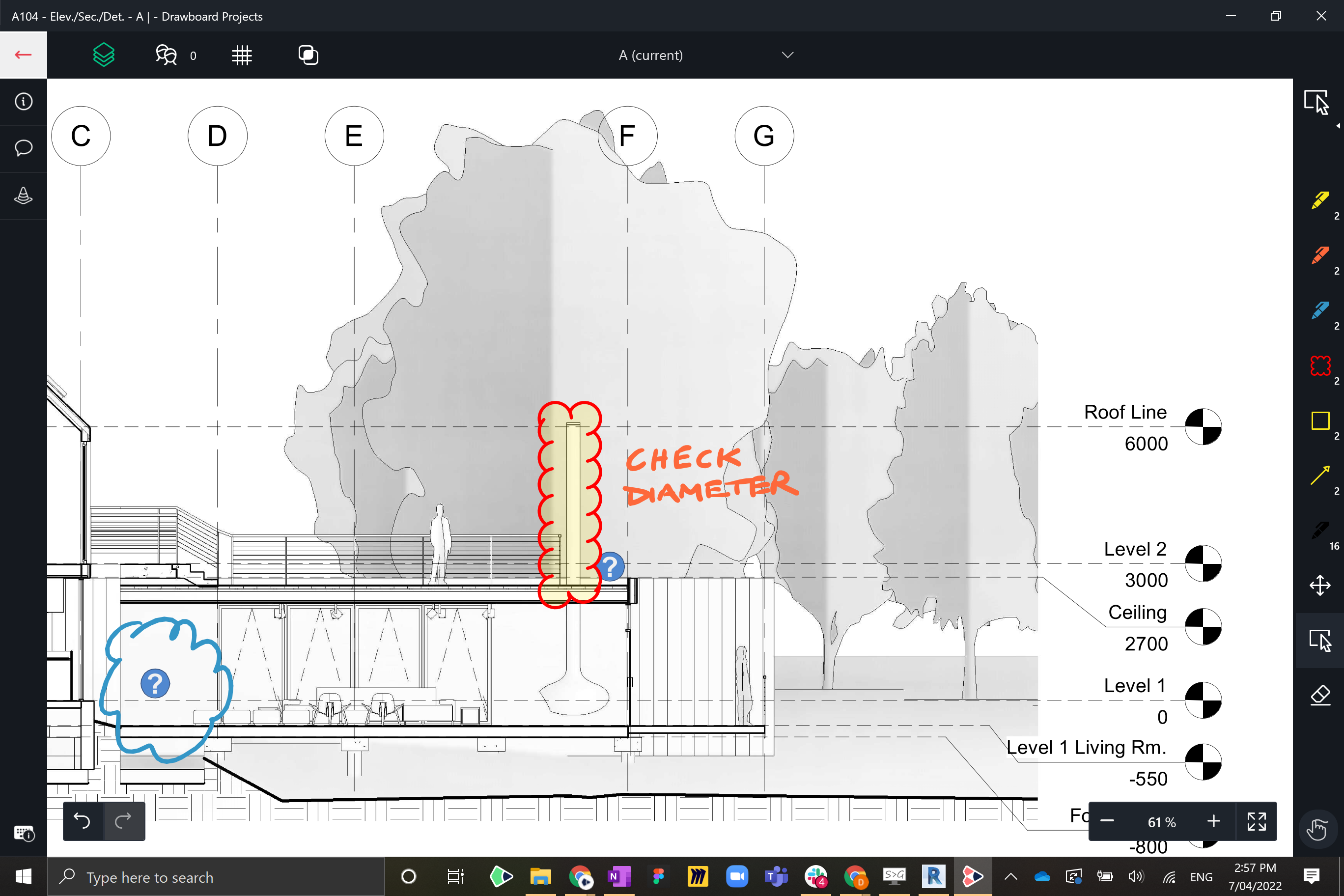Viewport: 1344px width, 896px height.
Task: Toggle the green layers panel
Action: (x=104, y=56)
